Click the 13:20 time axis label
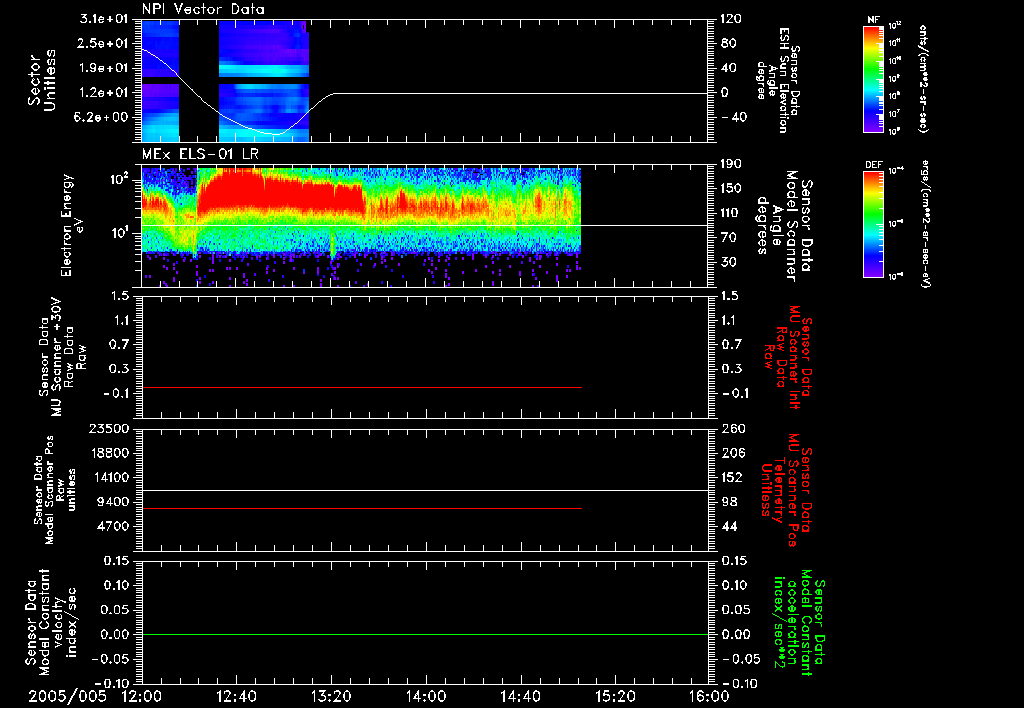This screenshot has width=1024, height=708. (x=331, y=696)
